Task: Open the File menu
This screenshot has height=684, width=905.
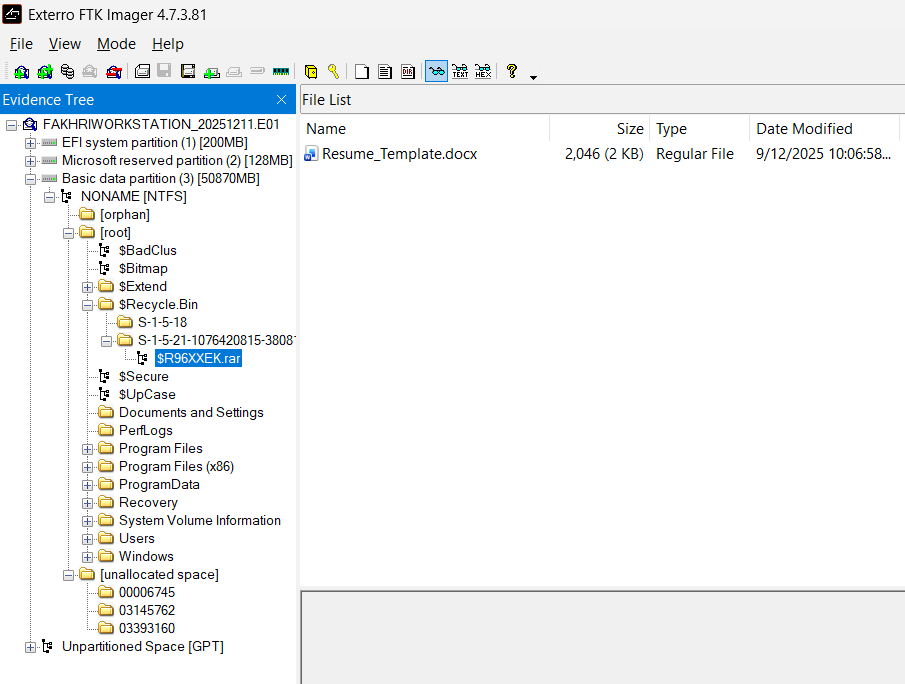Action: point(21,44)
